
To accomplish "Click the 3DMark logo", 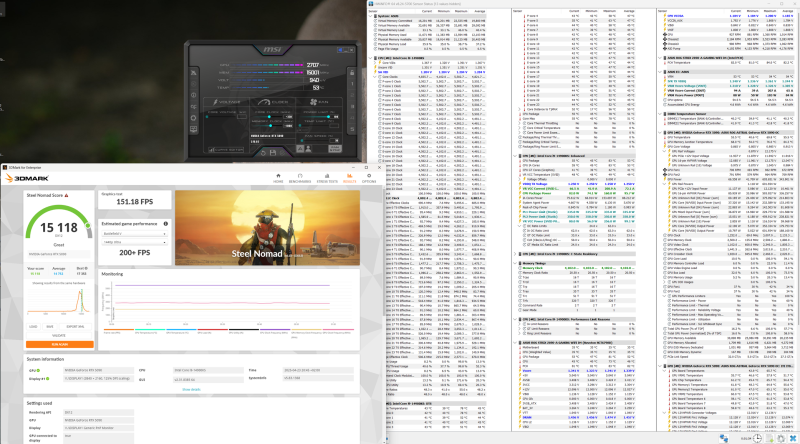I will click(27, 178).
